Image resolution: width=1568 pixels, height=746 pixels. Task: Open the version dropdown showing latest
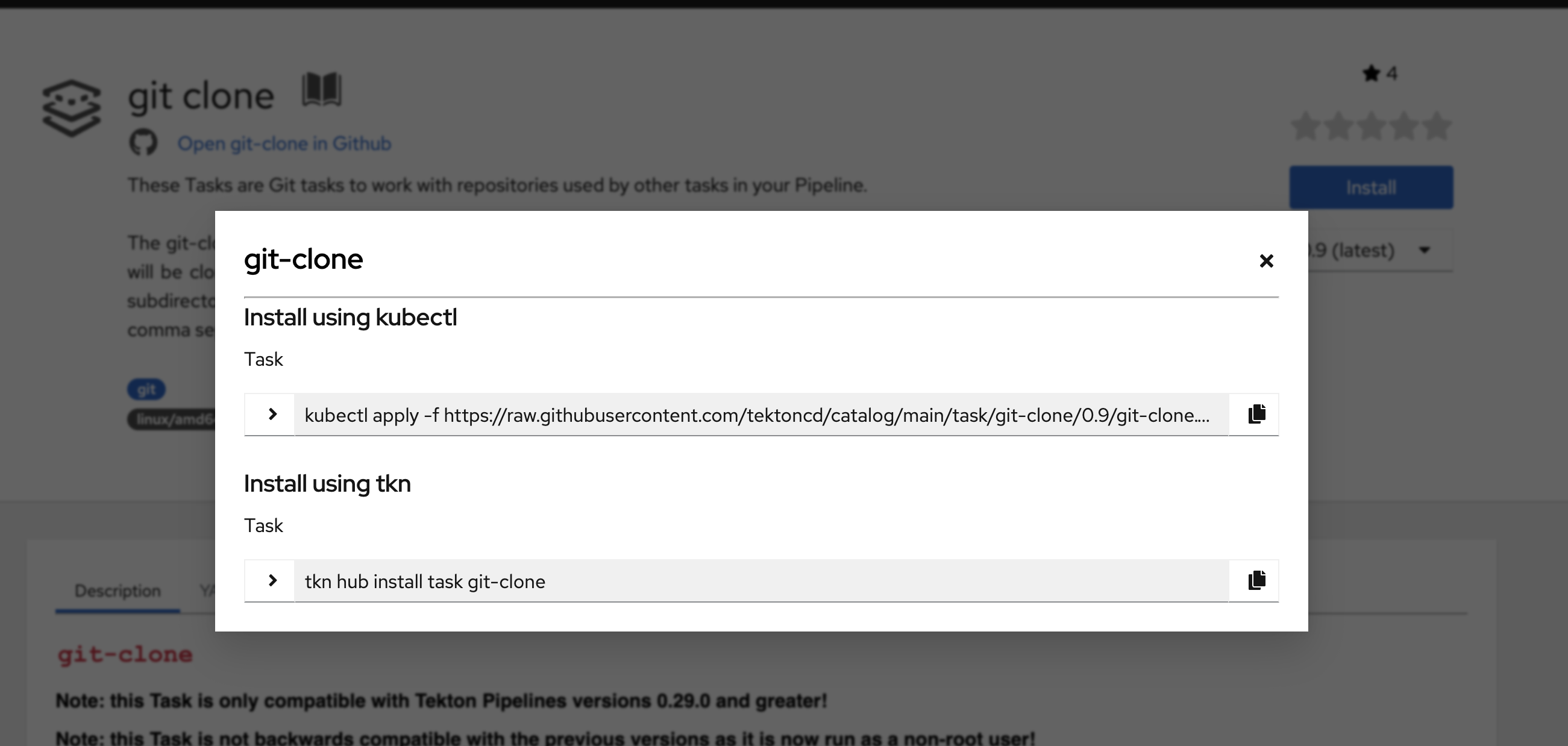[x=1381, y=250]
